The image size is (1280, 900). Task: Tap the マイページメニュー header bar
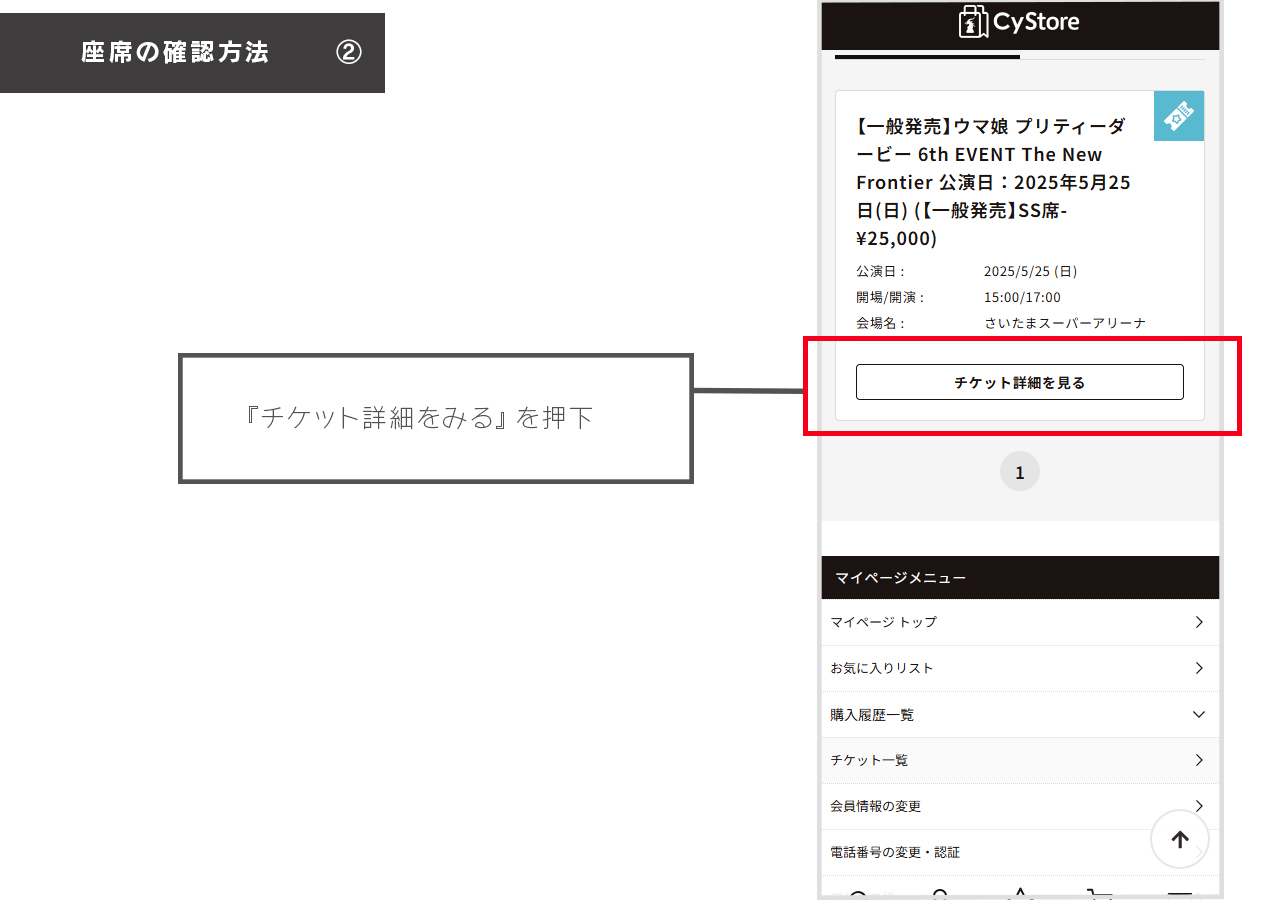pyautogui.click(x=1020, y=578)
